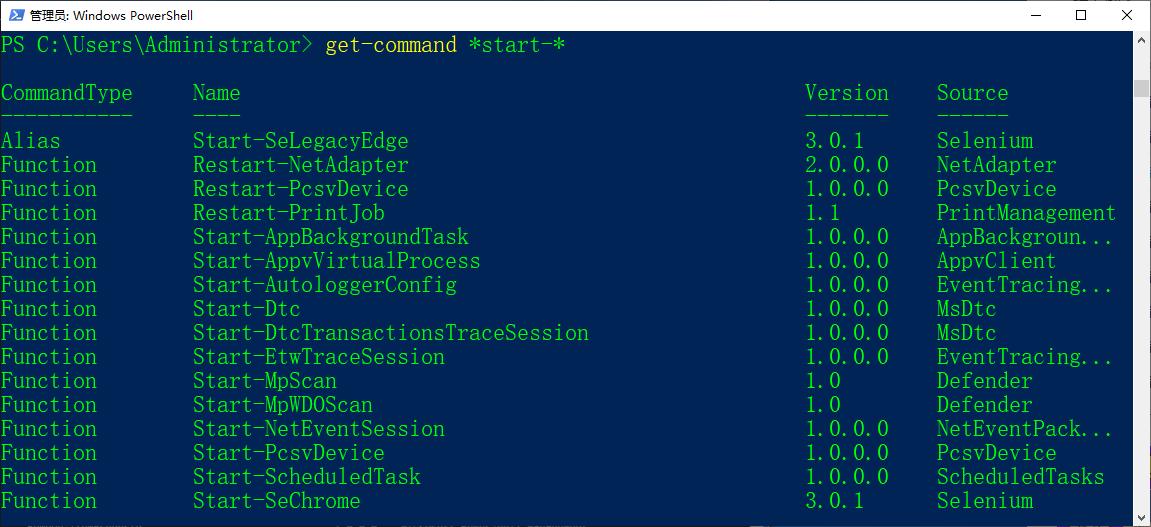Click the "Name" column header
This screenshot has height=527, width=1151.
pos(216,93)
